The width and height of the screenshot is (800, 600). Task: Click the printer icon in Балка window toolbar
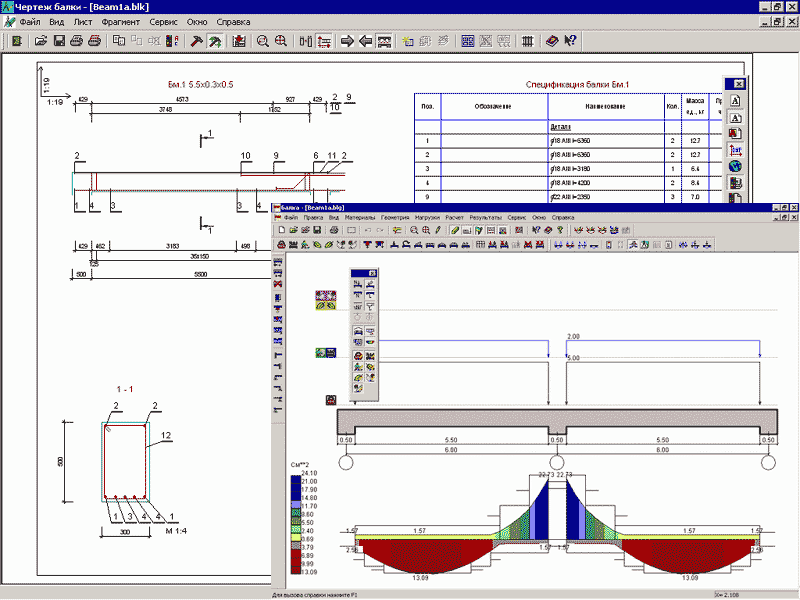(x=332, y=230)
